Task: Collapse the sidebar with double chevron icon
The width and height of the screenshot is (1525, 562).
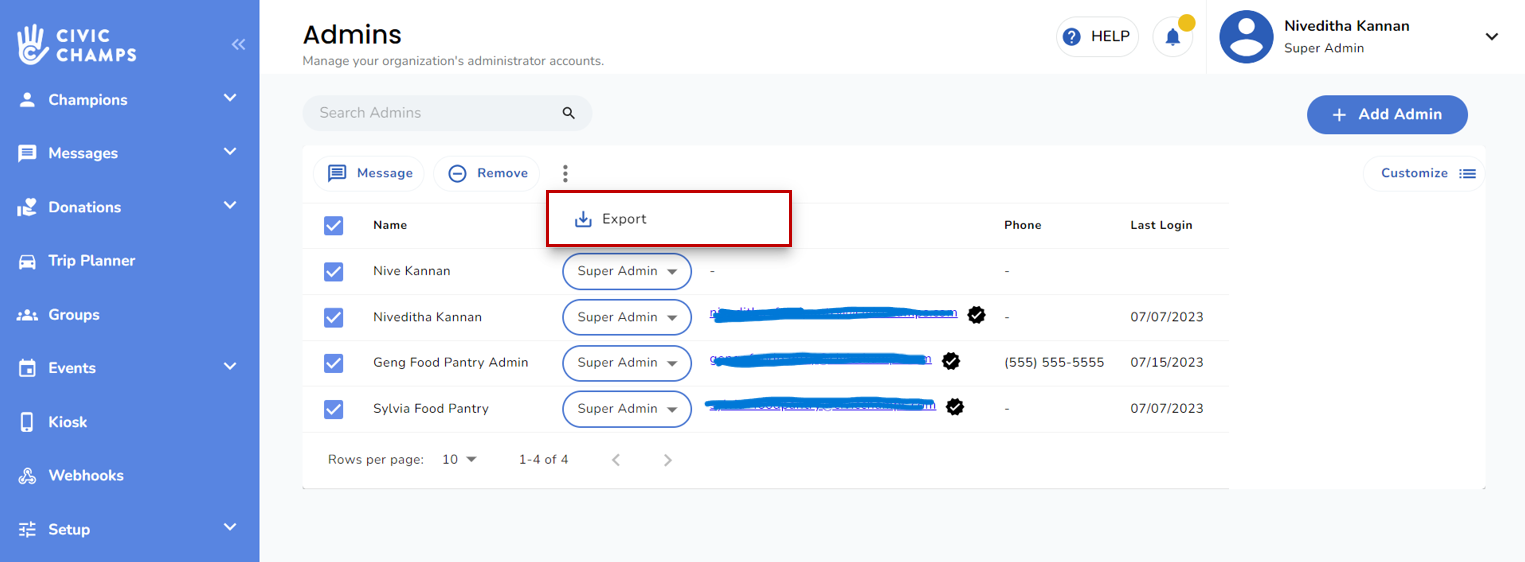Action: (238, 44)
